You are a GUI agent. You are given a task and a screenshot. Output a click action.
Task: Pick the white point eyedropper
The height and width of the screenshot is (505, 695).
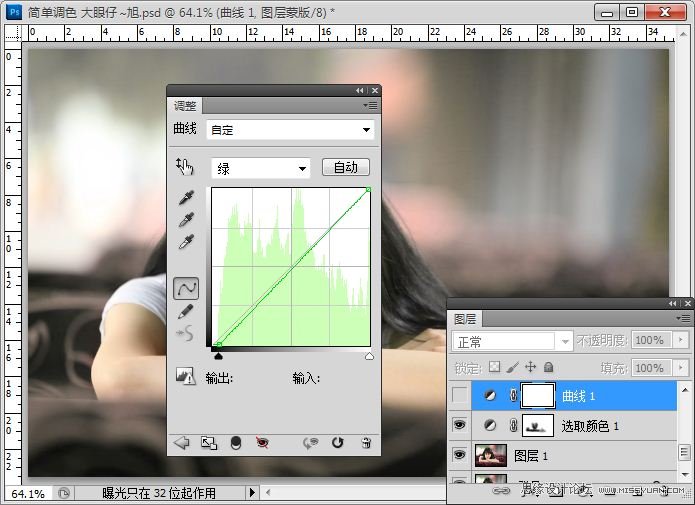click(186, 242)
